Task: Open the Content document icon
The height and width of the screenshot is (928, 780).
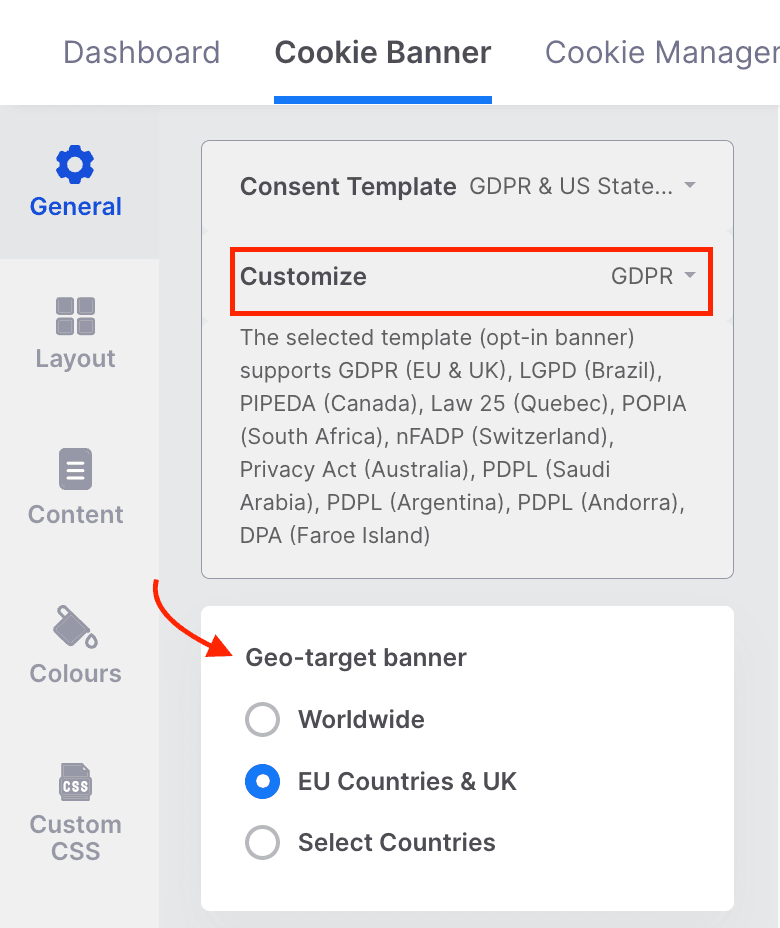Action: coord(75,469)
